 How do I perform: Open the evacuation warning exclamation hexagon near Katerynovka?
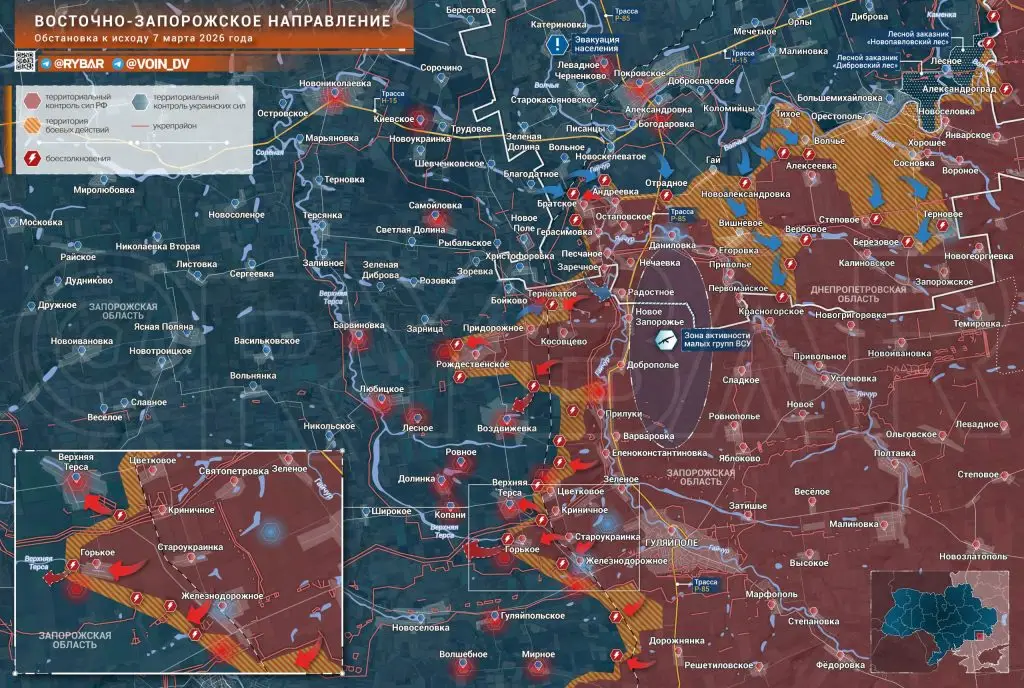coord(557,43)
